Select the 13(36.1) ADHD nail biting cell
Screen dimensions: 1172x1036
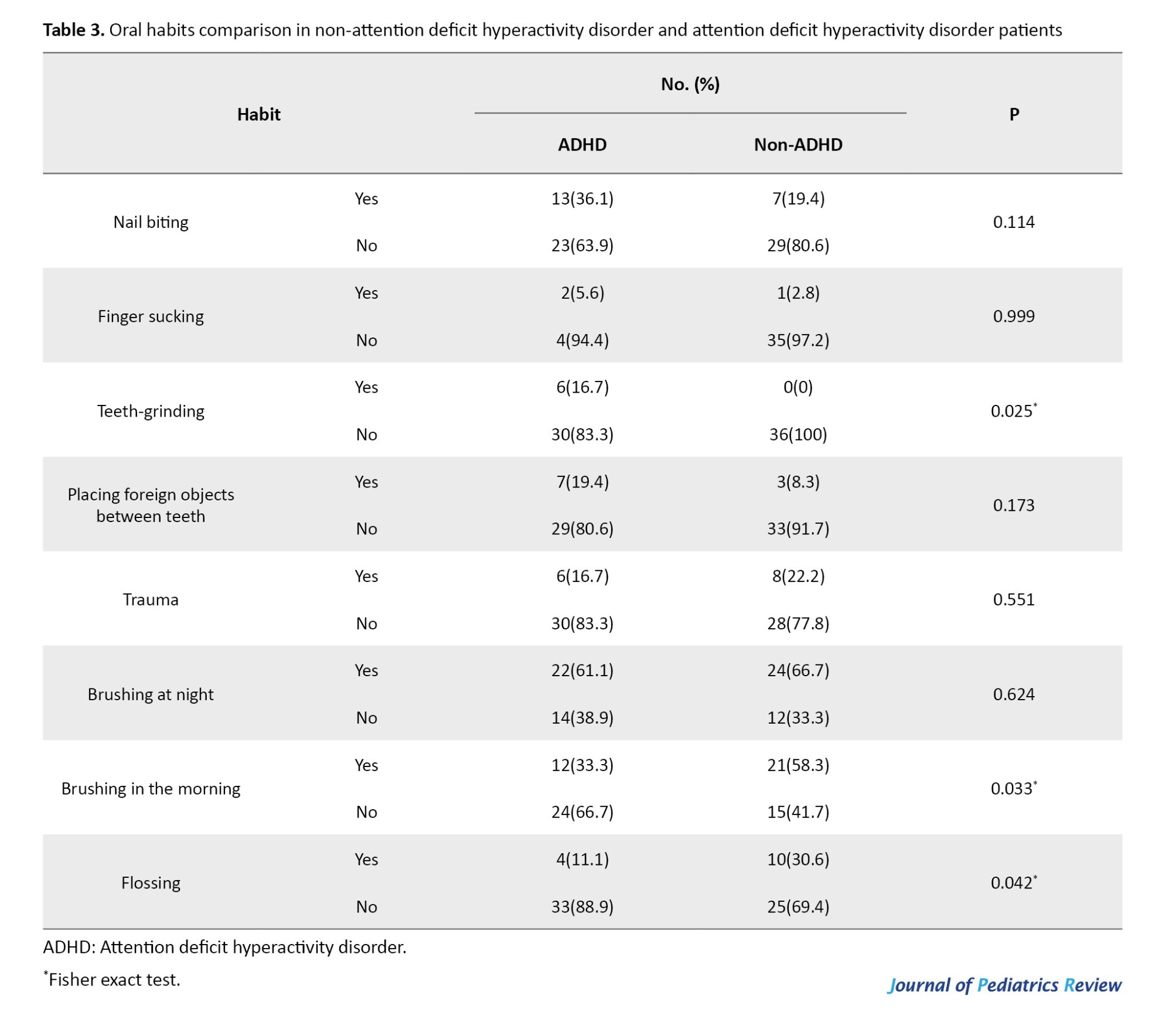582,199
